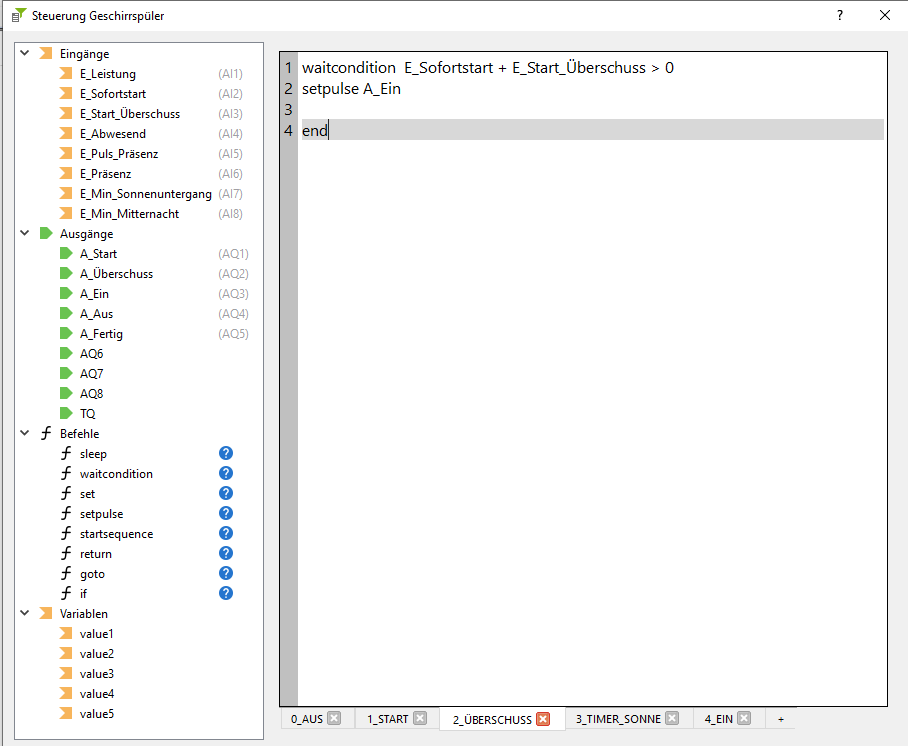Image resolution: width=908 pixels, height=746 pixels.
Task: Select the AQ7 output
Action: [91, 374]
